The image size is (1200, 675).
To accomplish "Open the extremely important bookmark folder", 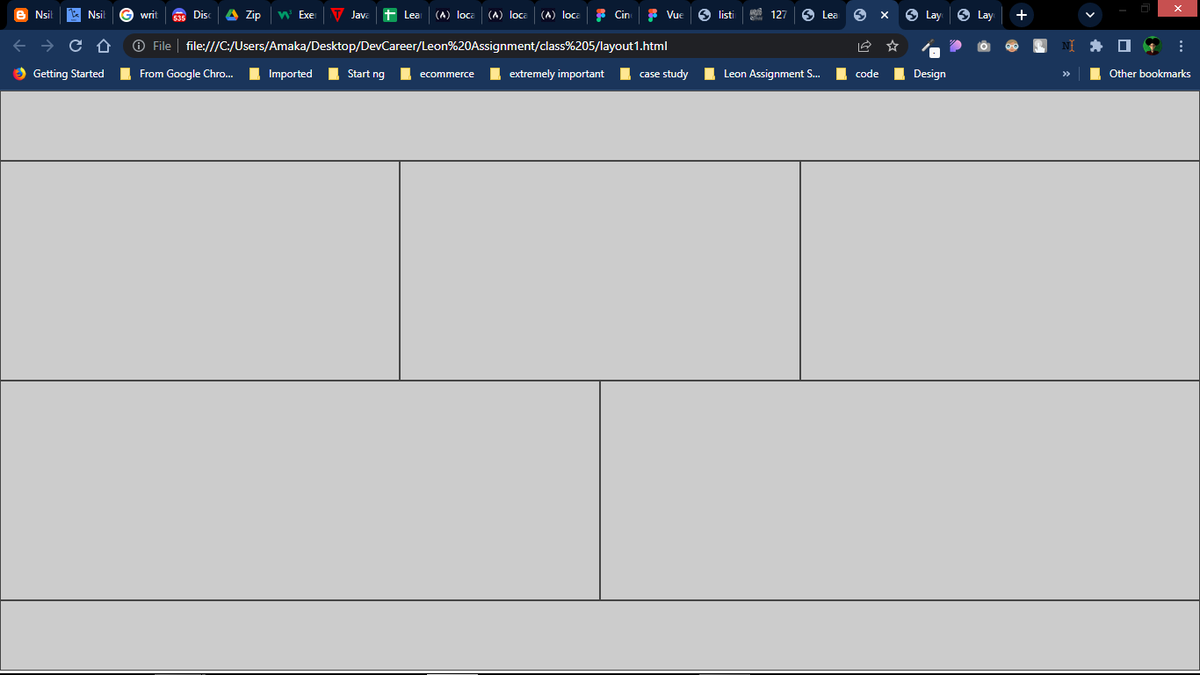I will point(547,74).
